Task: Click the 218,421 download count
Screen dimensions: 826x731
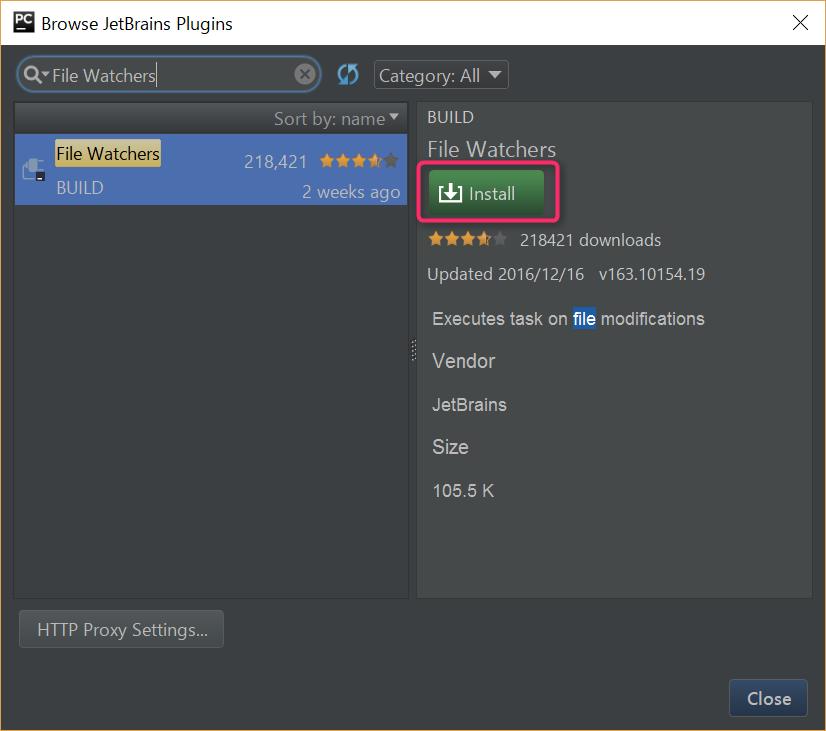Action: [275, 162]
